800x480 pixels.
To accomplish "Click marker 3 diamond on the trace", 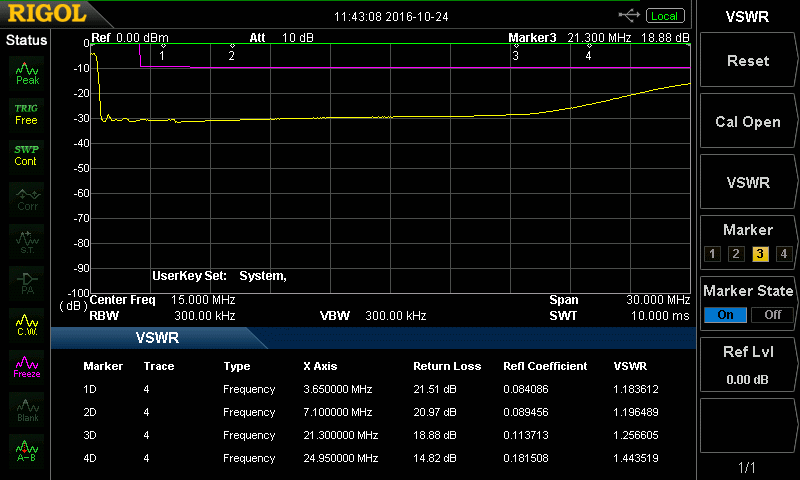I will click(516, 46).
